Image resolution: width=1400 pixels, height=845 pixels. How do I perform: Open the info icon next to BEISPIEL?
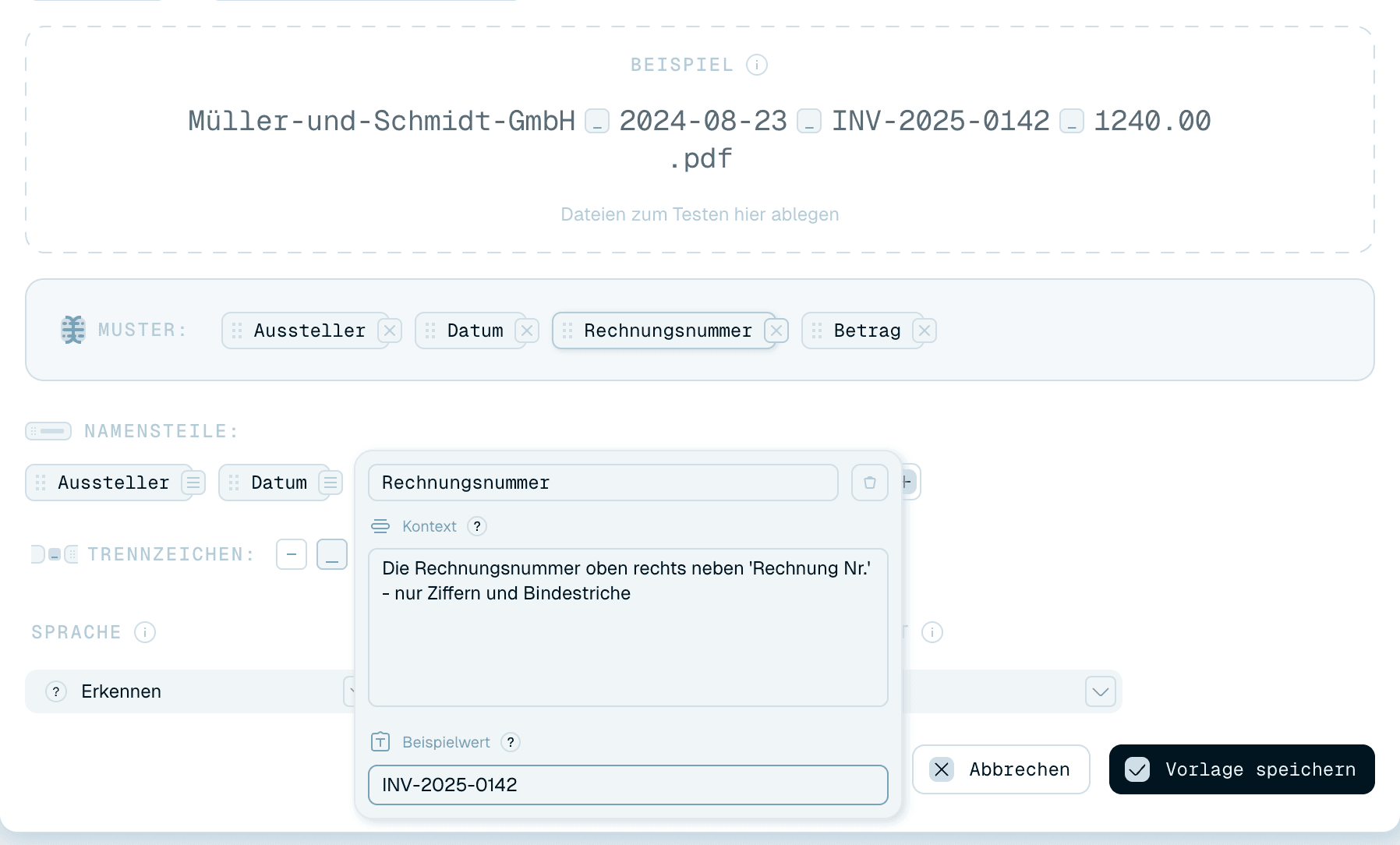click(756, 65)
